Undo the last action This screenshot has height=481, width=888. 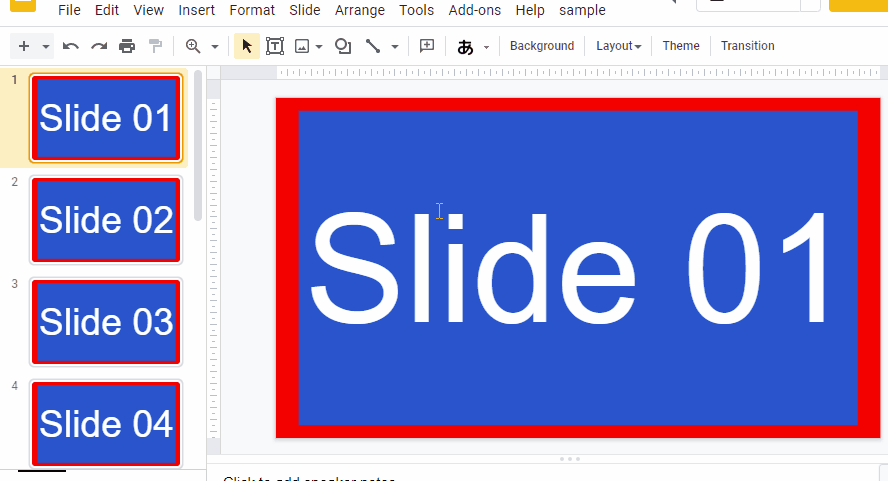pos(71,46)
